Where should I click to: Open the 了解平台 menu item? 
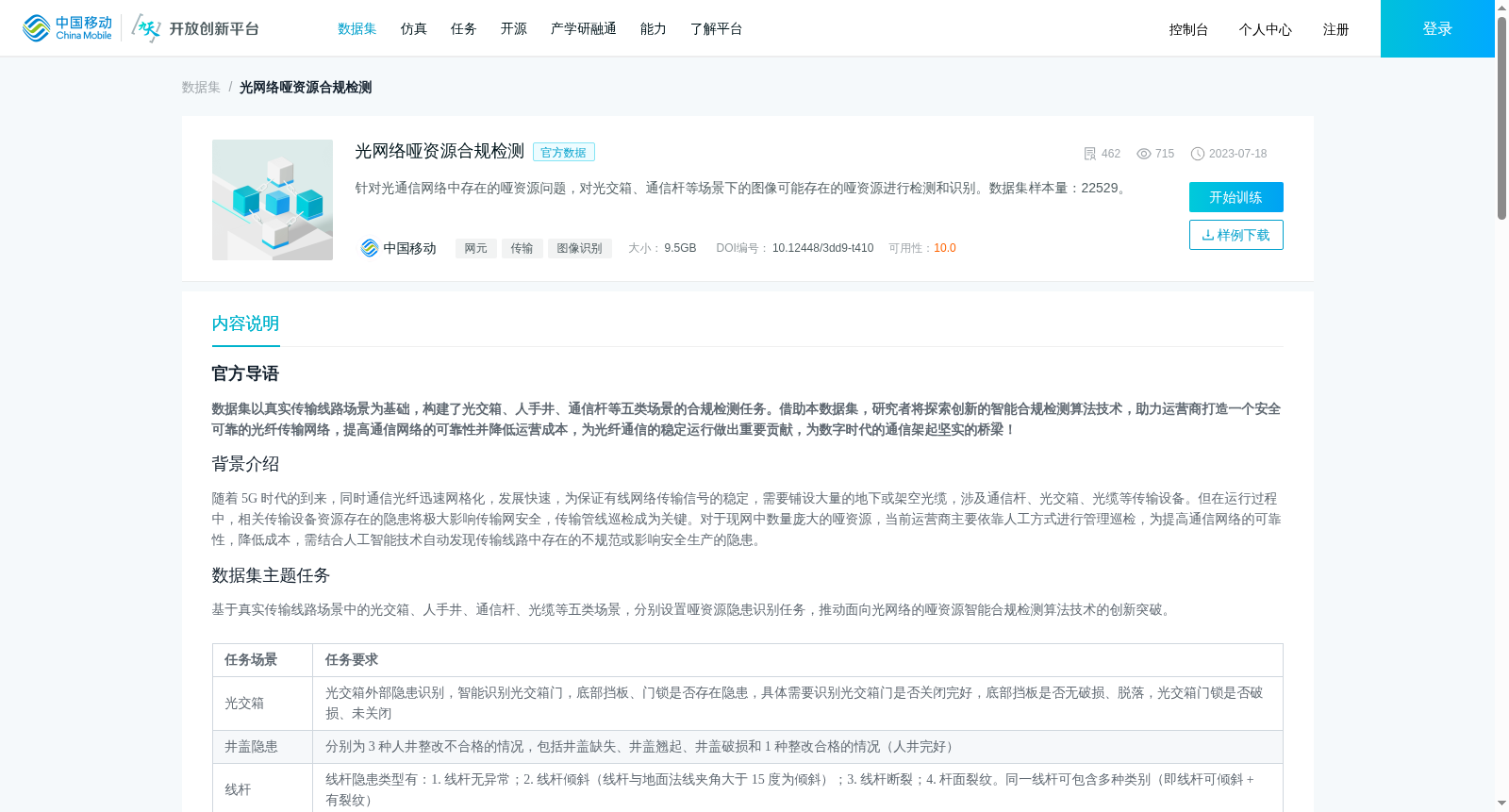click(717, 29)
